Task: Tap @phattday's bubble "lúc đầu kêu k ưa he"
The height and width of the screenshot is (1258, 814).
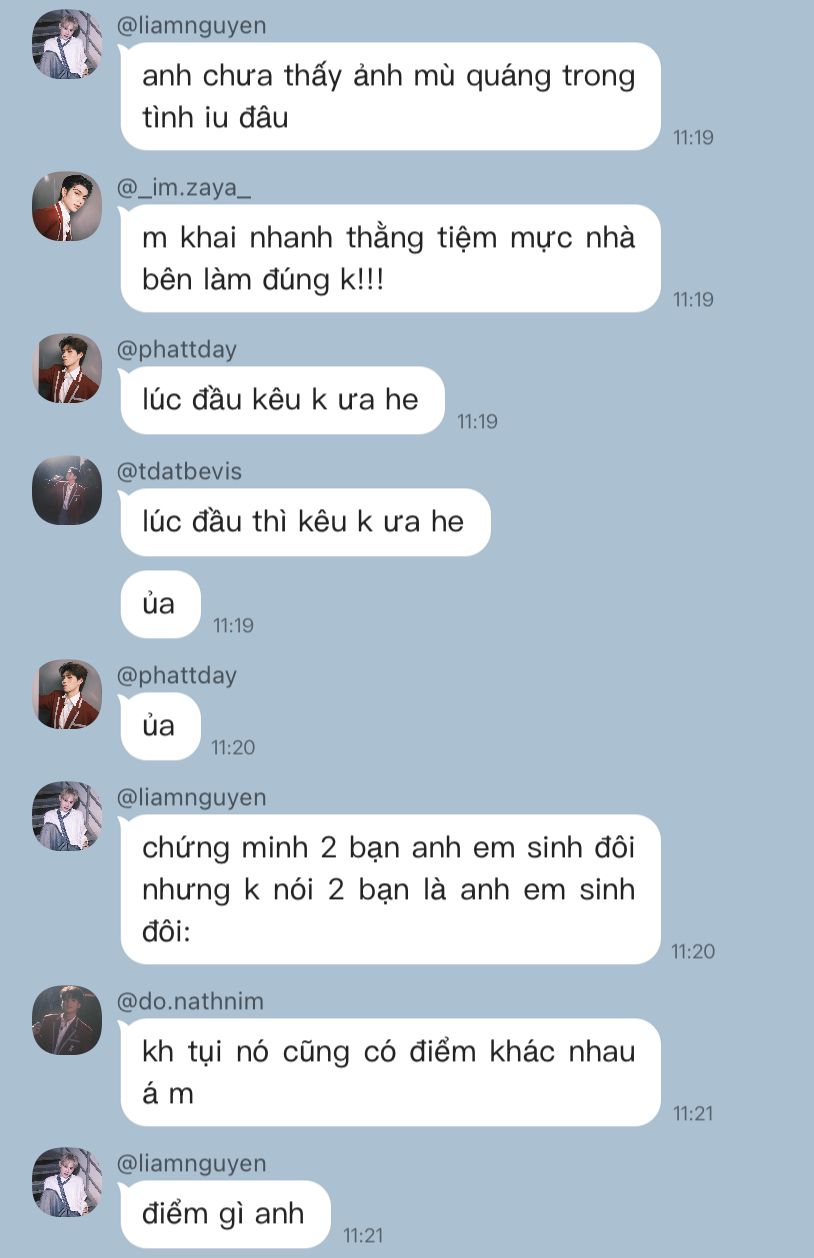Action: [282, 400]
